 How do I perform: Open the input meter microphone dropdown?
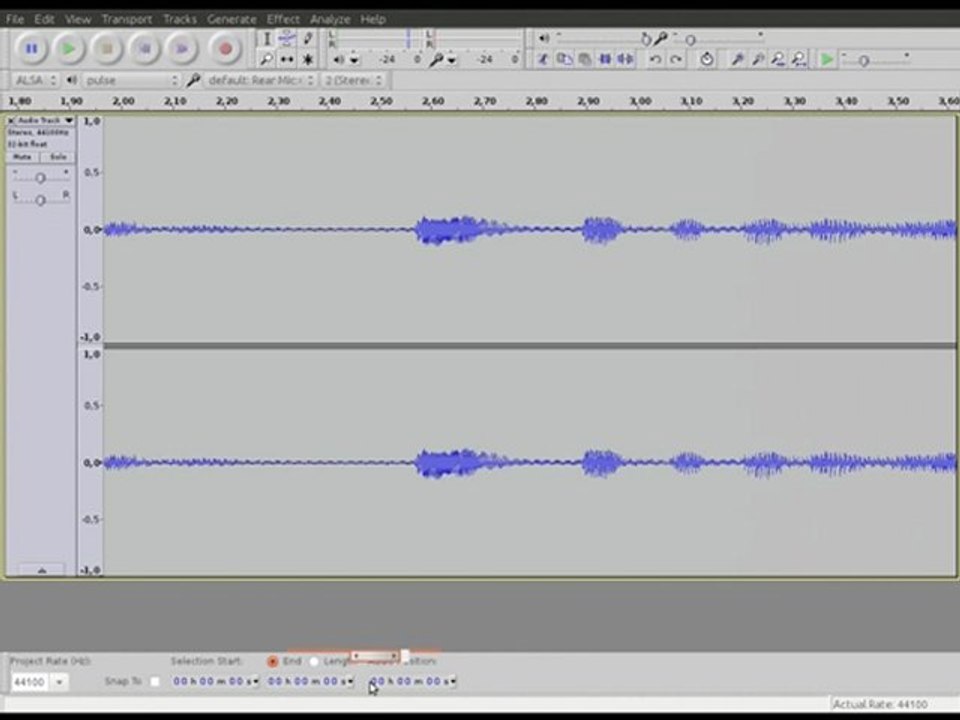pyautogui.click(x=451, y=60)
